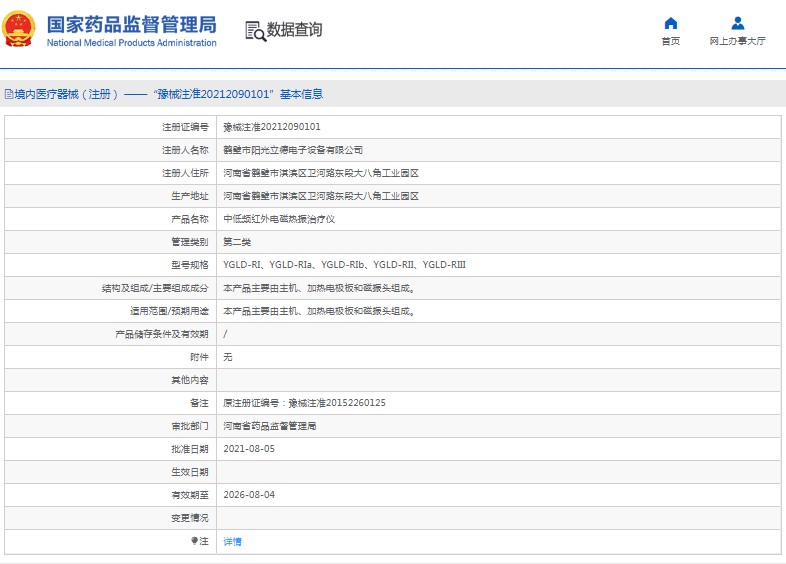This screenshot has height=564, width=786.
Task: Select approving department 河南省药品监督管理局
Action: tap(270, 426)
